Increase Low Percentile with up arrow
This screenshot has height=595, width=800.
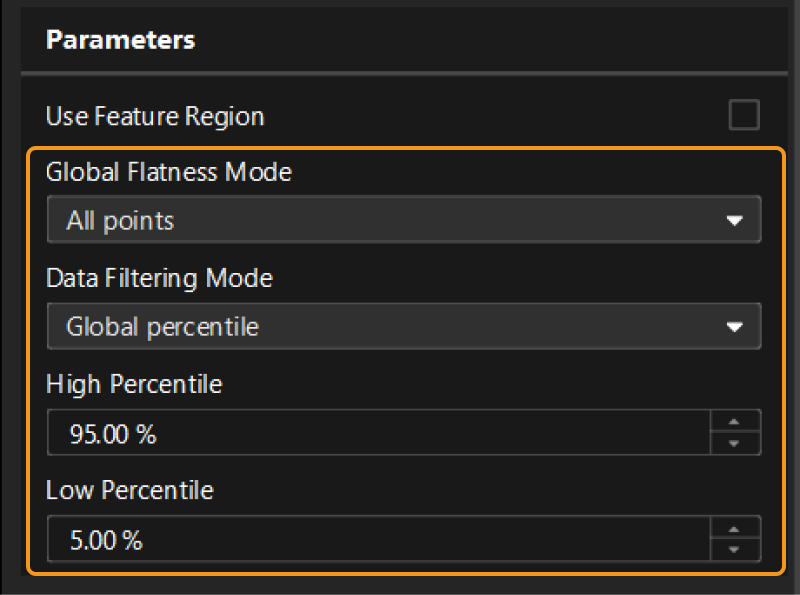(735, 530)
